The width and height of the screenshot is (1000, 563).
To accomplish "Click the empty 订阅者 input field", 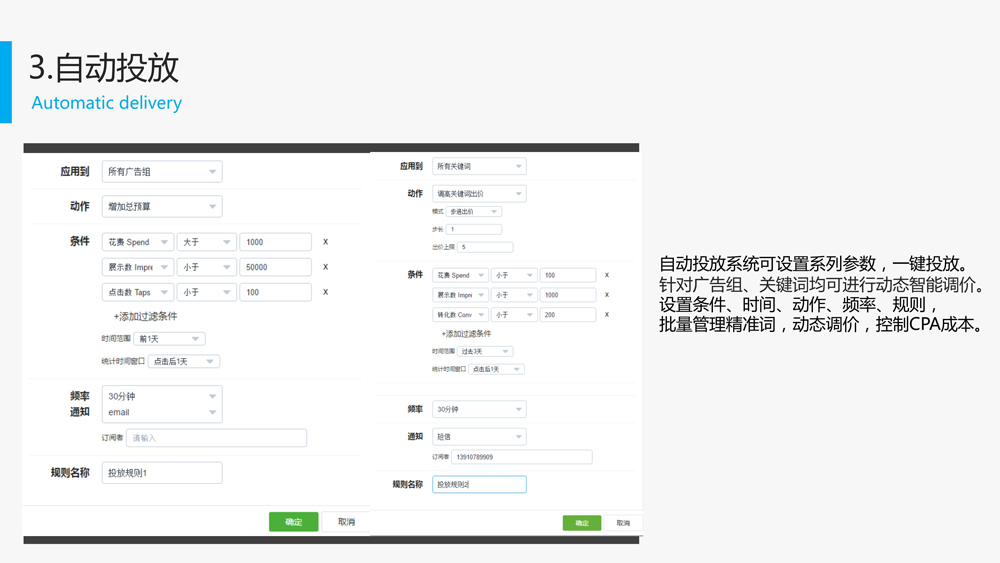I will click(x=216, y=438).
